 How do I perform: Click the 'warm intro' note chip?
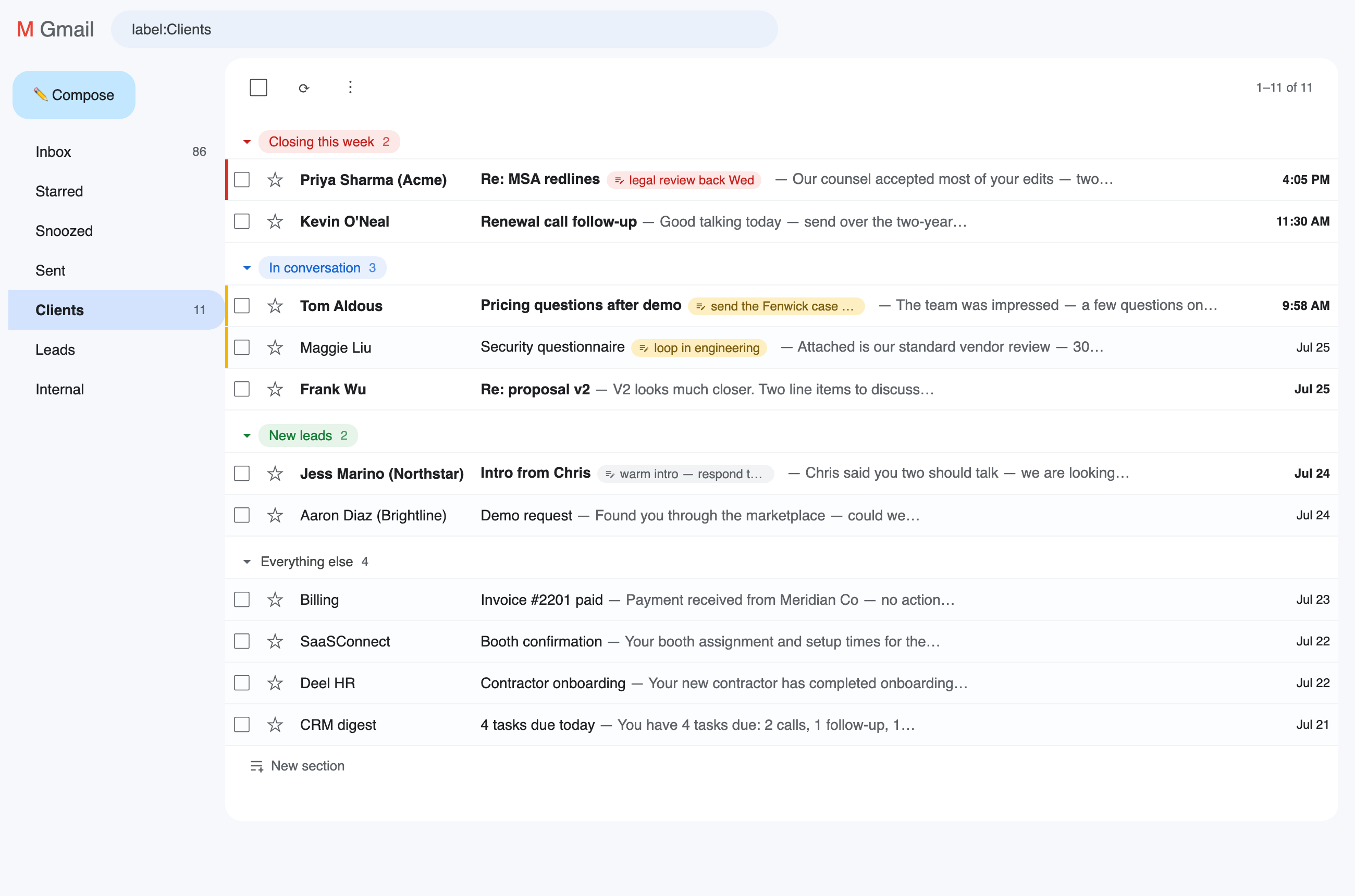click(x=685, y=474)
